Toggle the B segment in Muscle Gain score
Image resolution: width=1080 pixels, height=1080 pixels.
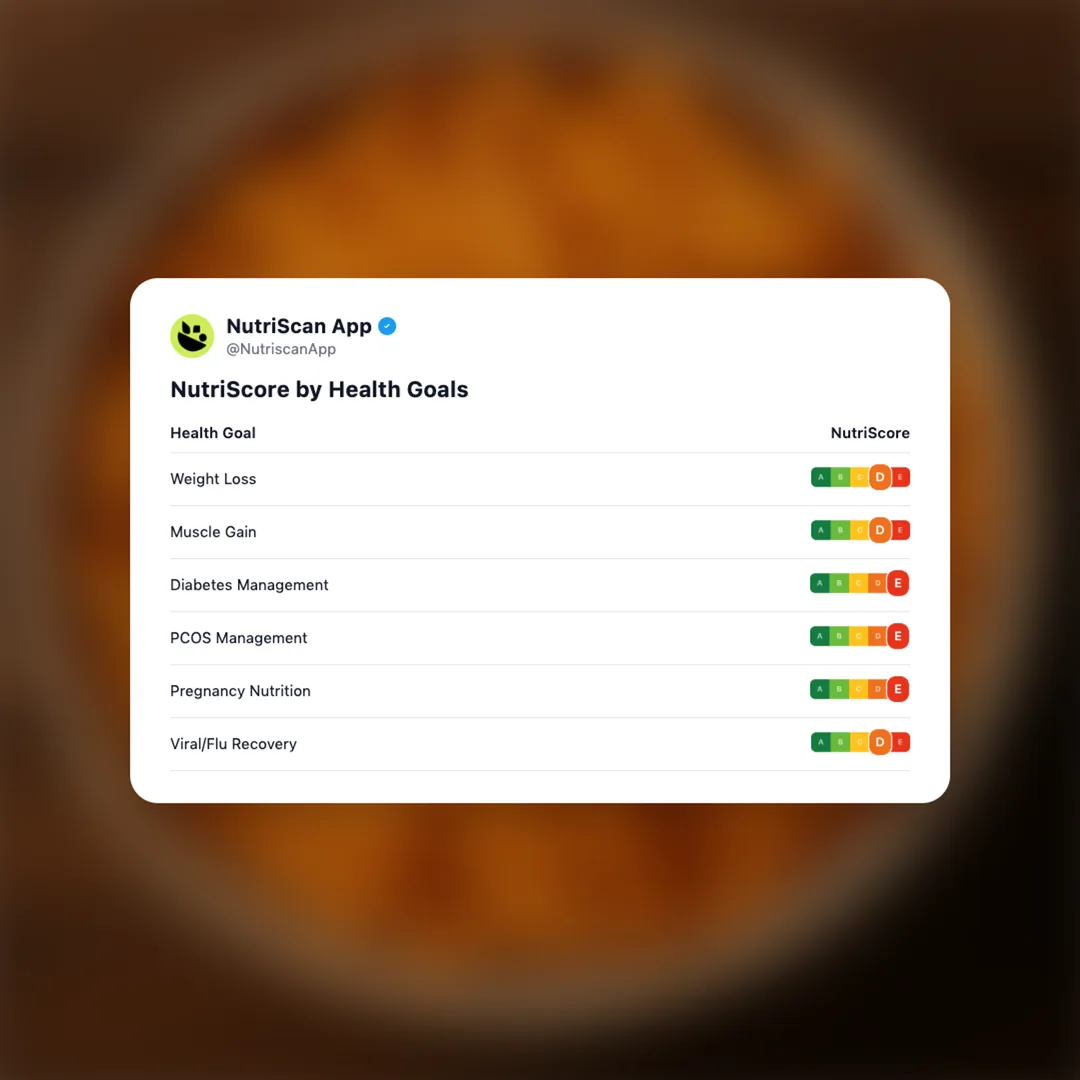[x=840, y=530]
